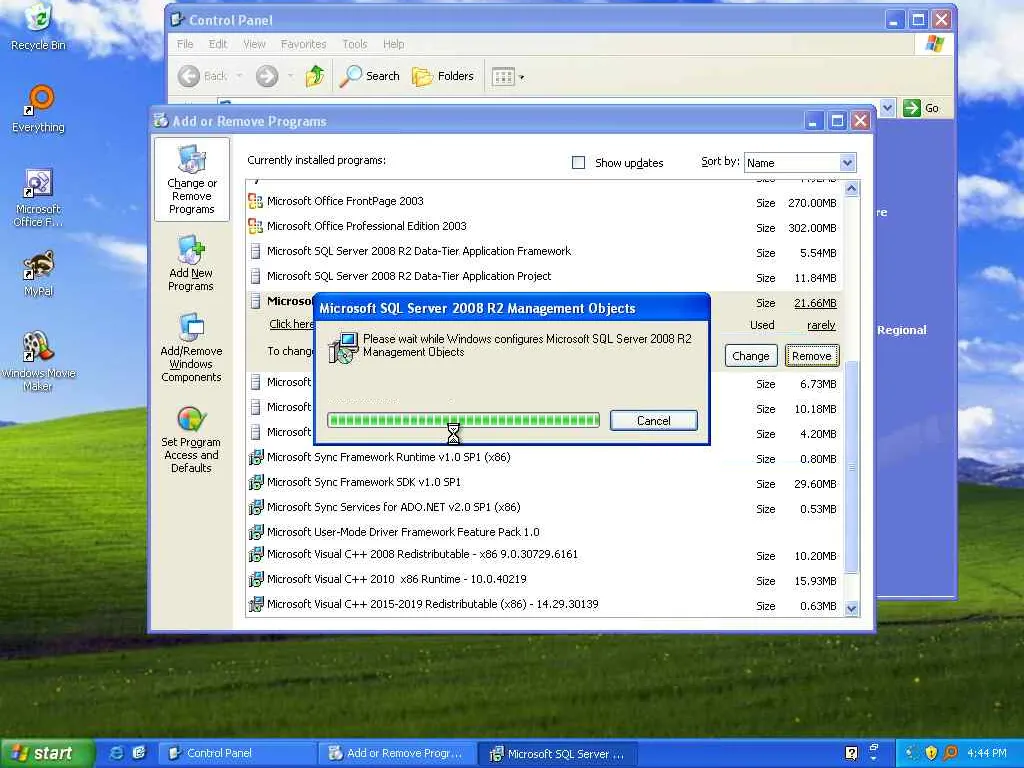Viewport: 1024px width, 768px height.
Task: Click security shield icon in system tray
Action: point(931,753)
